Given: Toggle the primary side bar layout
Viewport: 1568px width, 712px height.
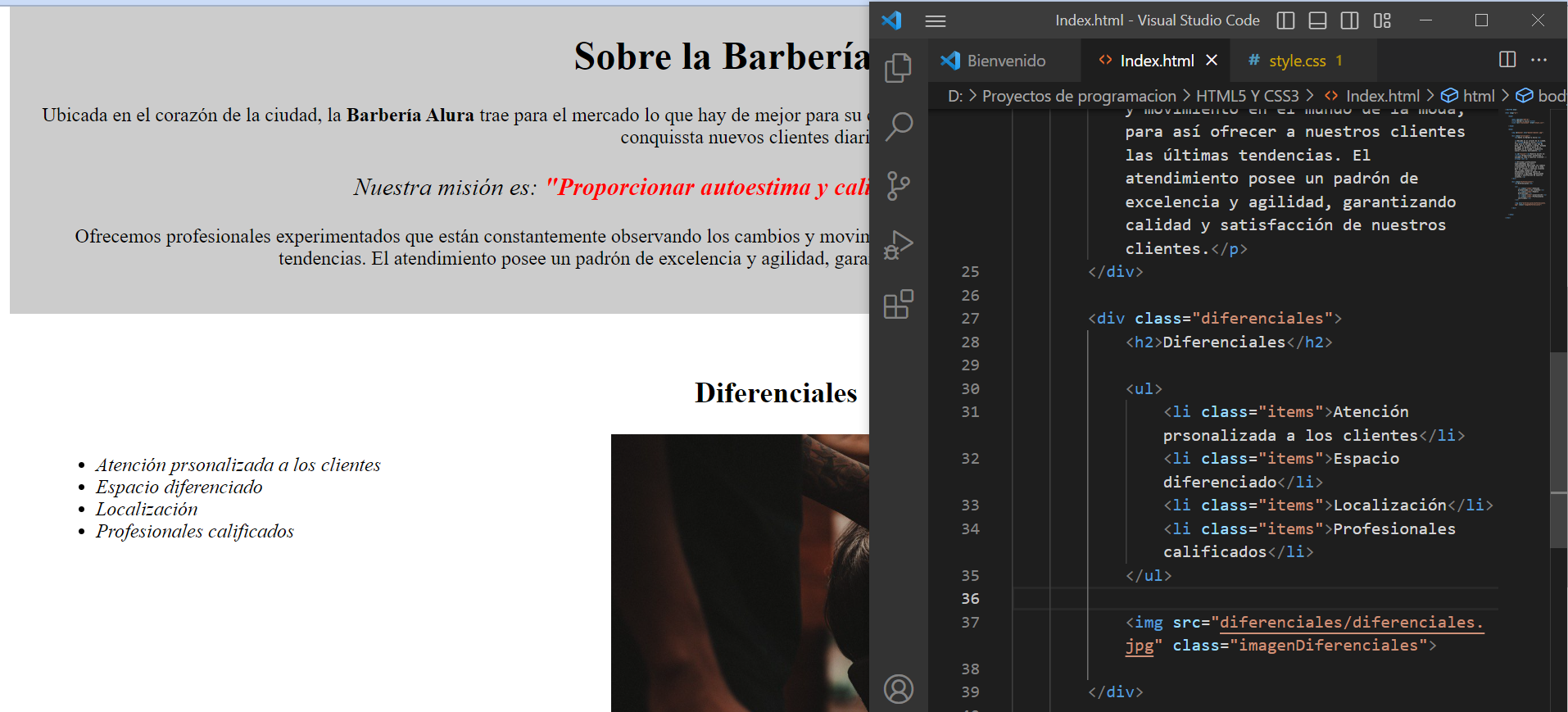Looking at the screenshot, I should [1285, 20].
